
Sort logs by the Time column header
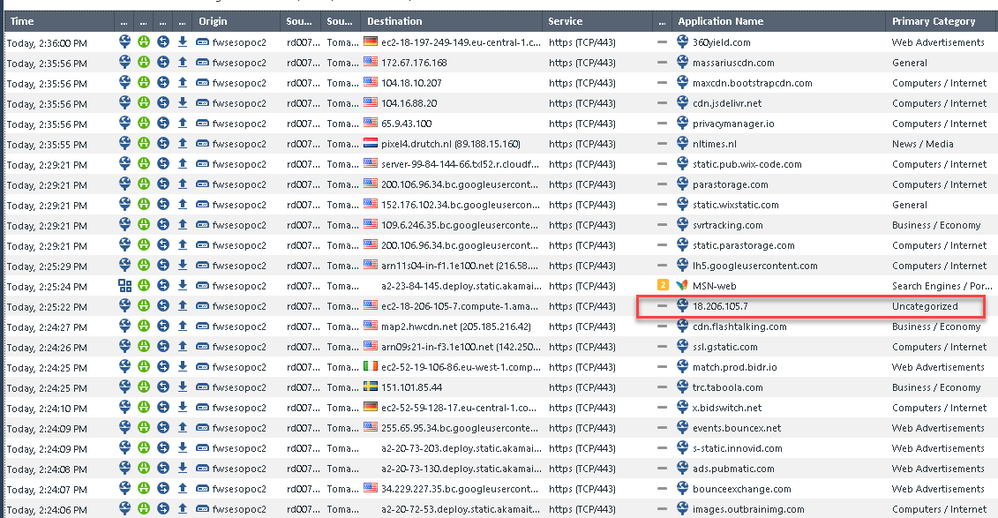22,21
